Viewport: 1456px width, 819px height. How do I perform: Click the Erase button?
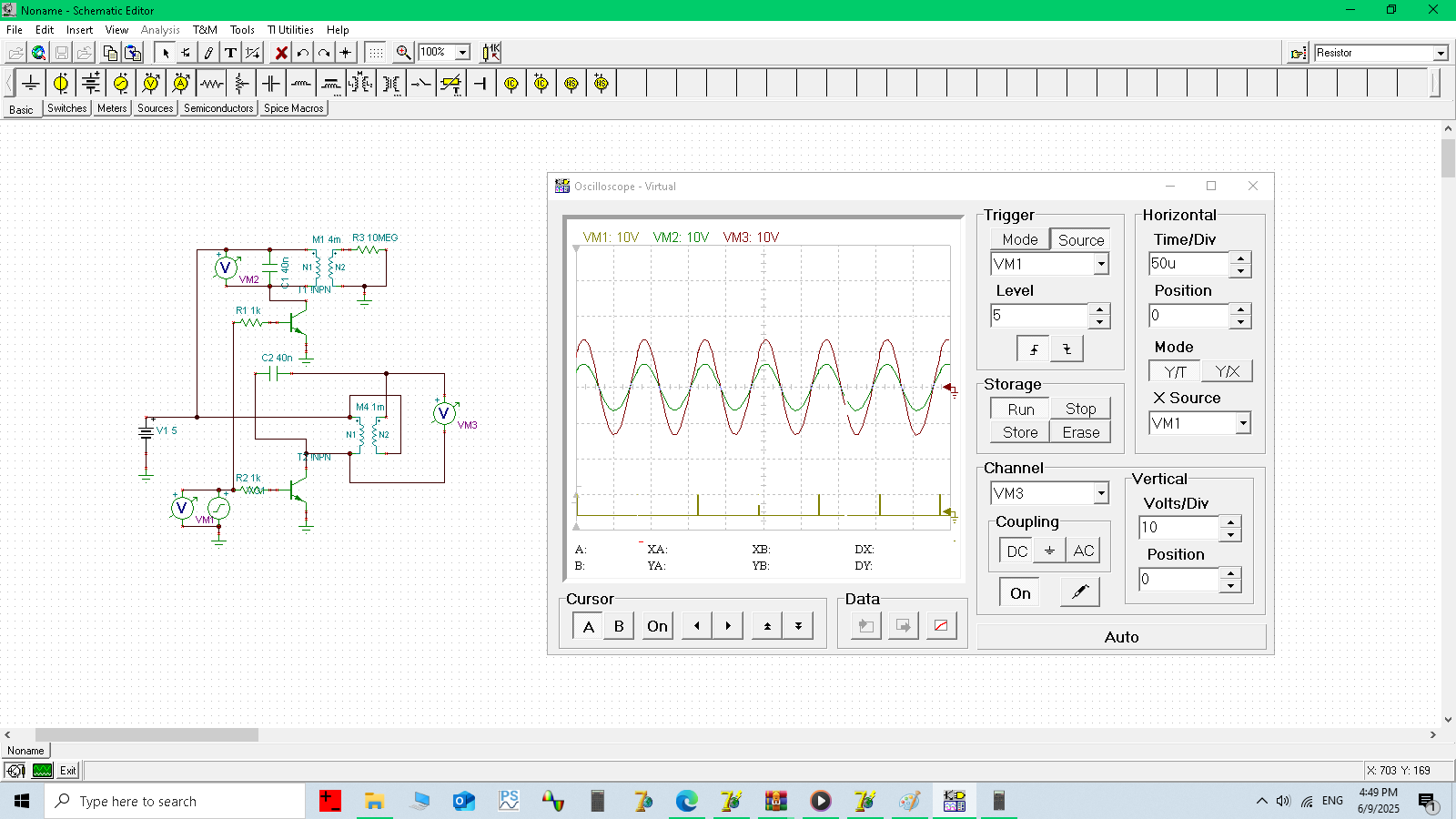1080,432
